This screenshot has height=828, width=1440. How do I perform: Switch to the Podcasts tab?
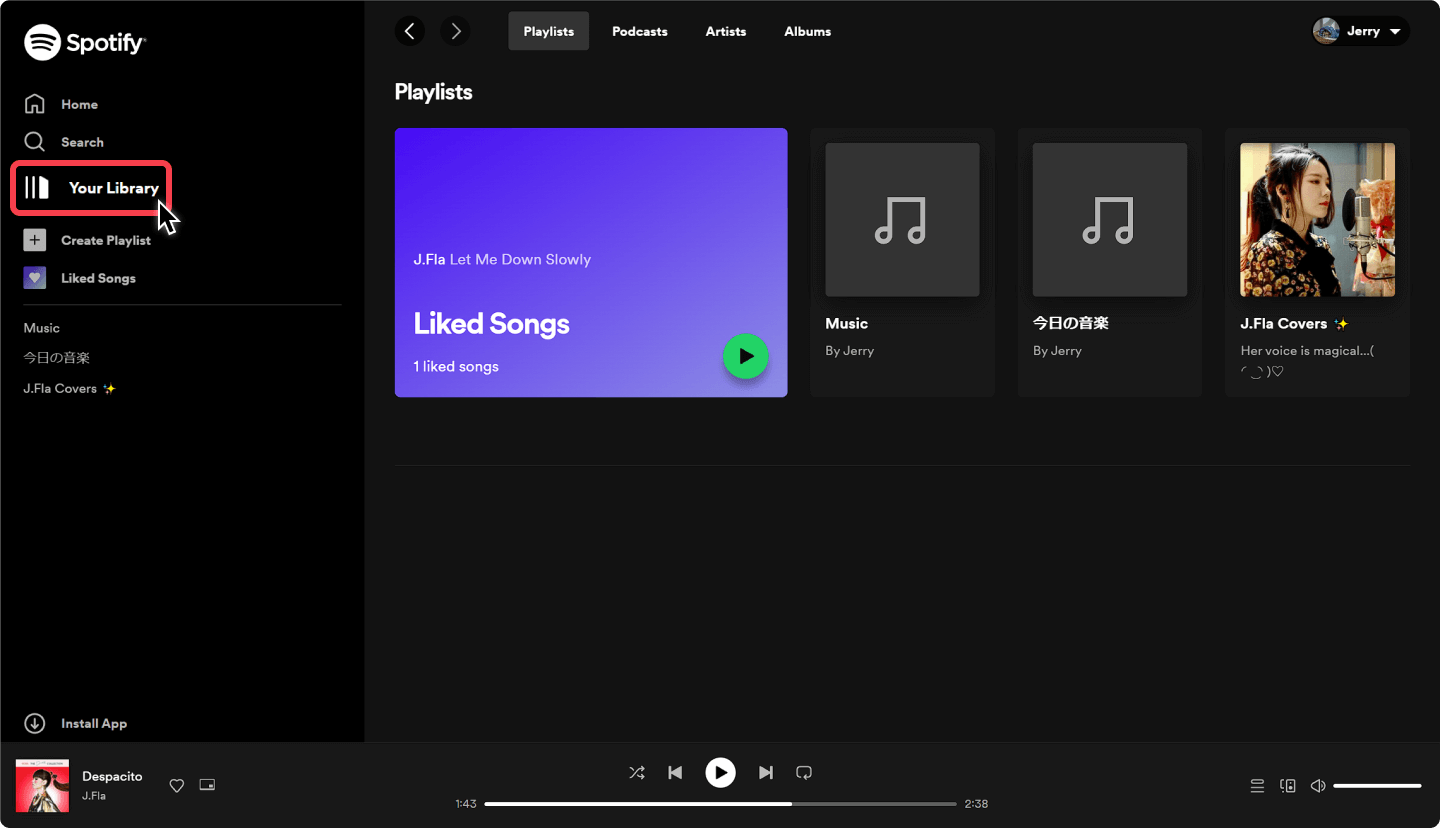click(640, 31)
